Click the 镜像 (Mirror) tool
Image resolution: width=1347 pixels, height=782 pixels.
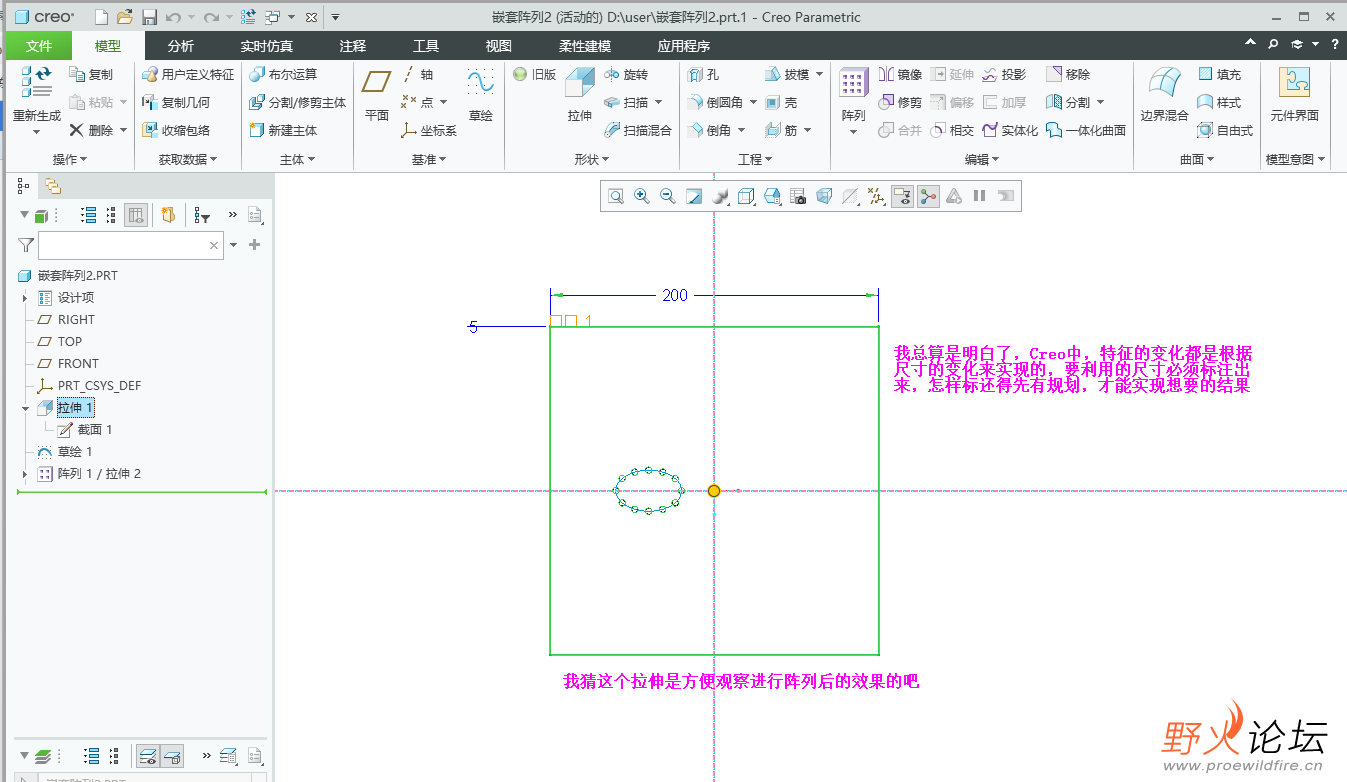(x=900, y=74)
